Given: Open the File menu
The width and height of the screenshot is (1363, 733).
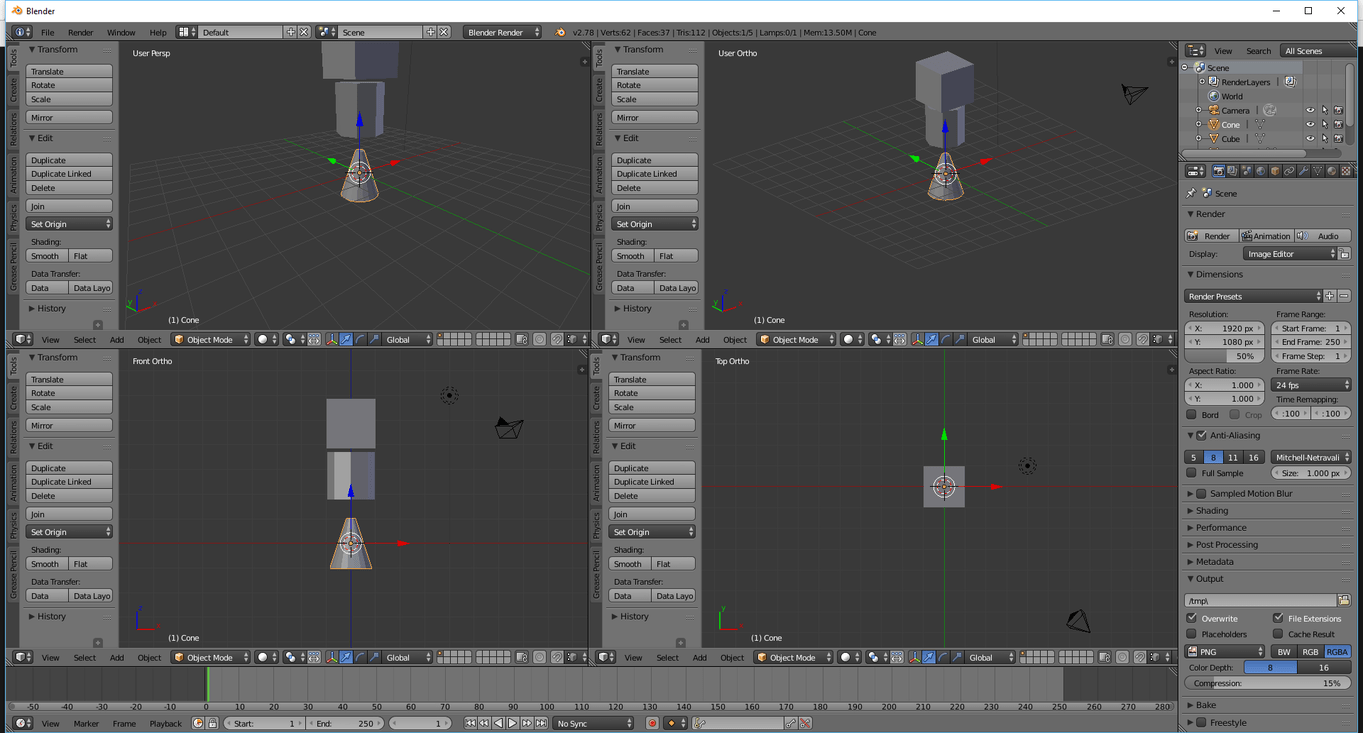Looking at the screenshot, I should tap(47, 32).
